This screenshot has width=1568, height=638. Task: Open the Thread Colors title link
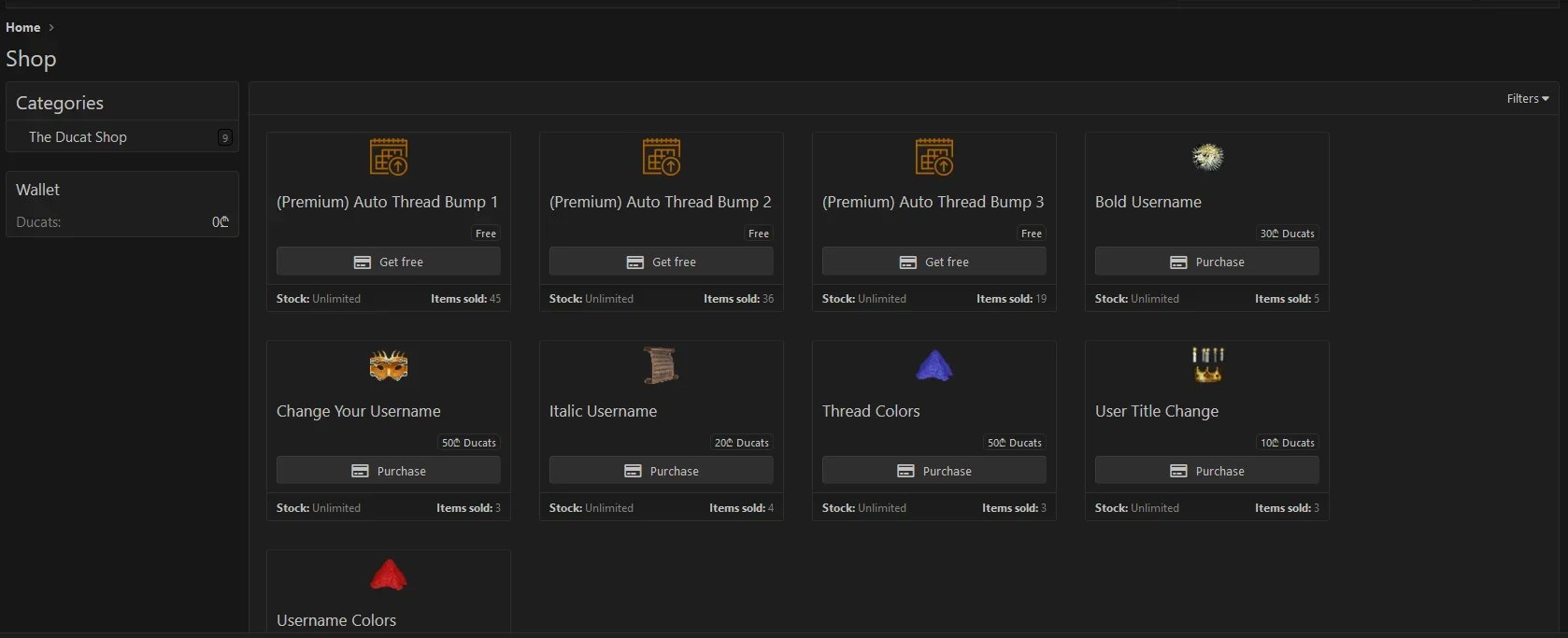pyautogui.click(x=871, y=412)
